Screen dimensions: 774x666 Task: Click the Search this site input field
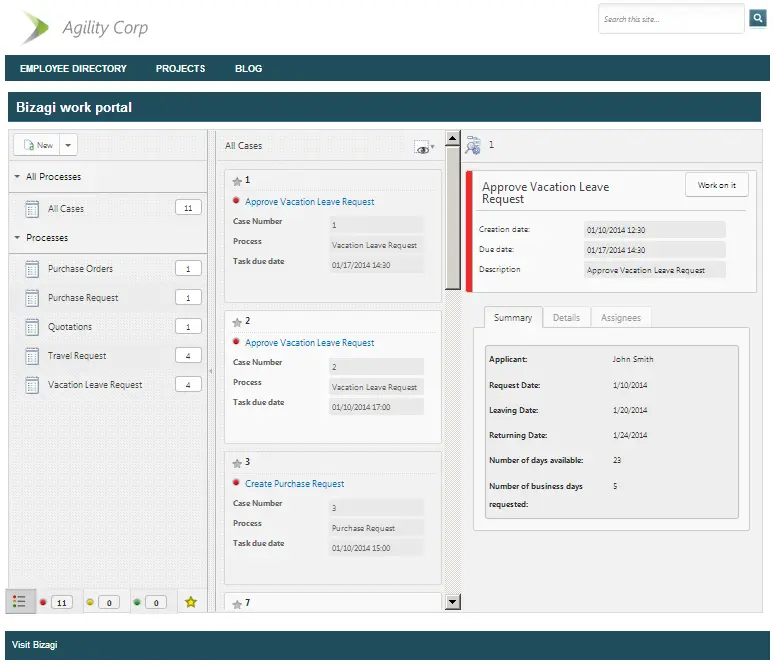point(671,19)
